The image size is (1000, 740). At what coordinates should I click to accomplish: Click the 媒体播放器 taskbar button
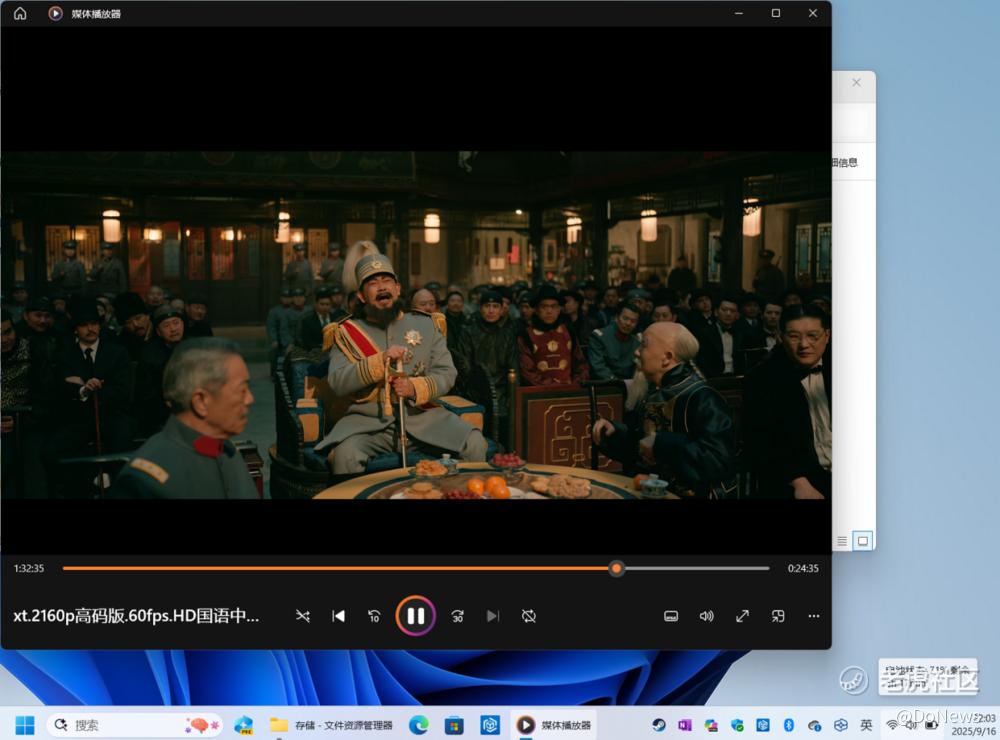pos(554,725)
